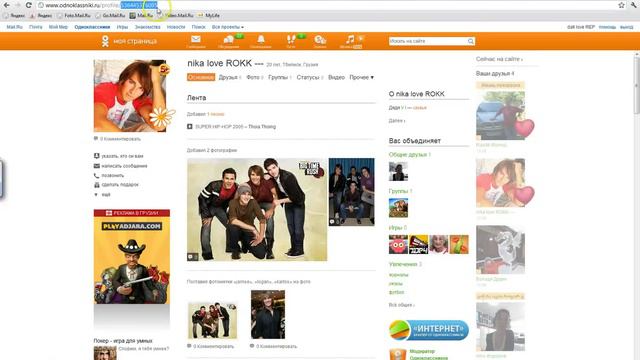The image size is (640, 360).
Task: Click ИНТЕРНЕТ banner advertisement
Action: pos(429,330)
